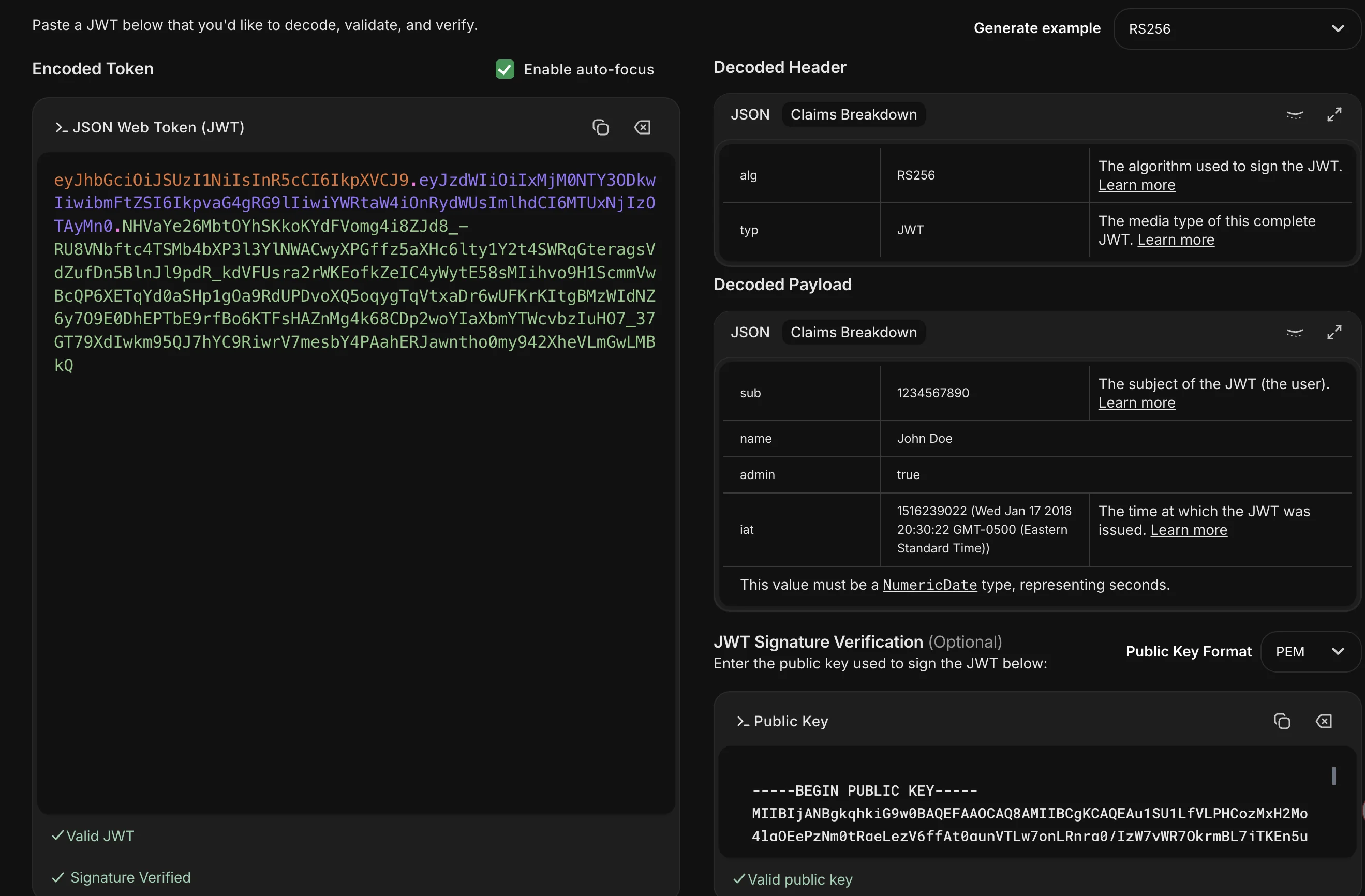Switch Decoded Header to JSON tab
Viewport: 1365px width, 896px height.
750,115
